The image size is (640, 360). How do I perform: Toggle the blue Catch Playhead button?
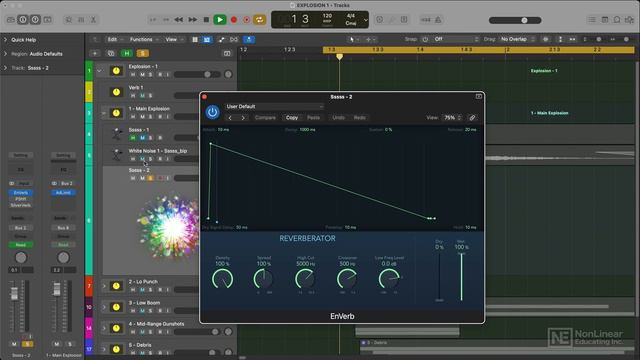(249, 40)
